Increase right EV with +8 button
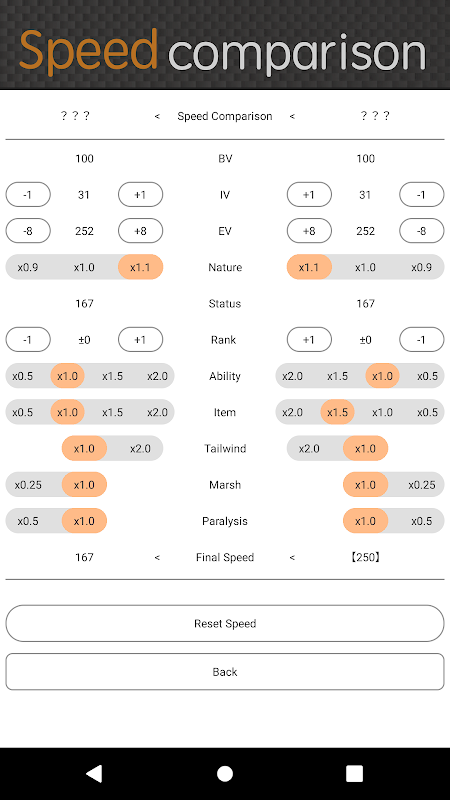This screenshot has width=450, height=800. tap(309, 231)
